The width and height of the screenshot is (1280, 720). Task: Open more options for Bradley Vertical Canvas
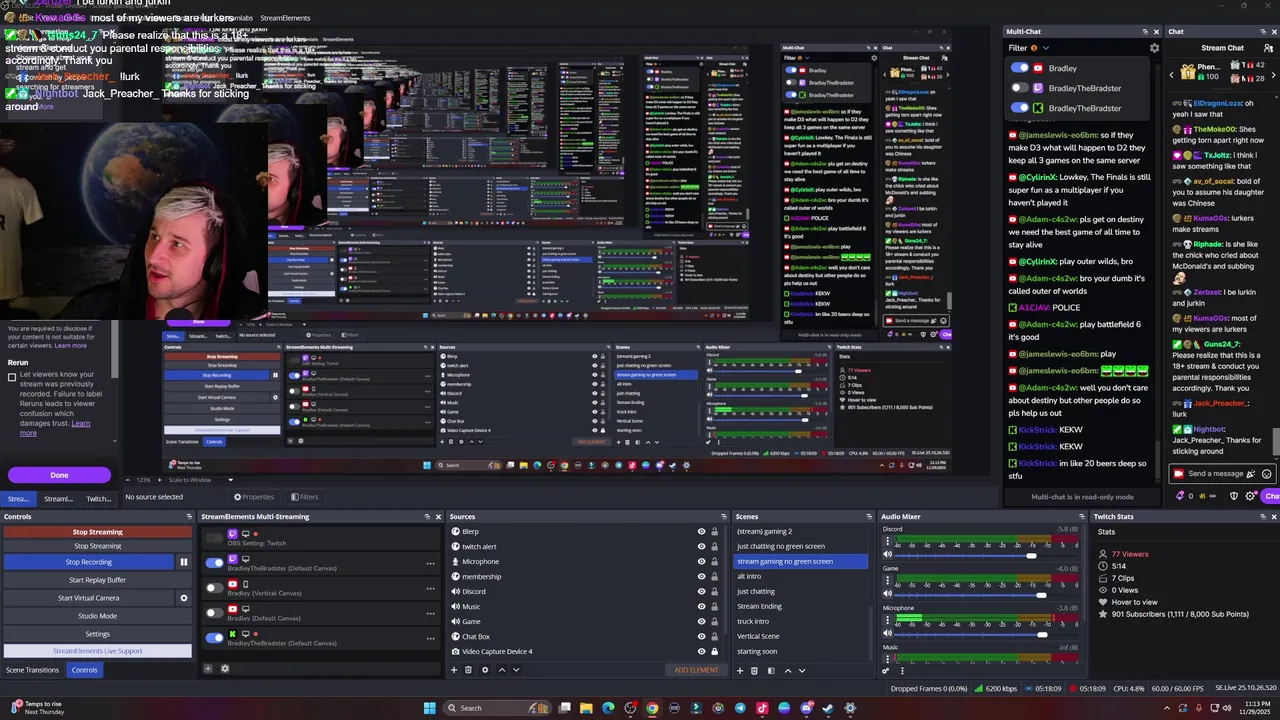point(431,587)
